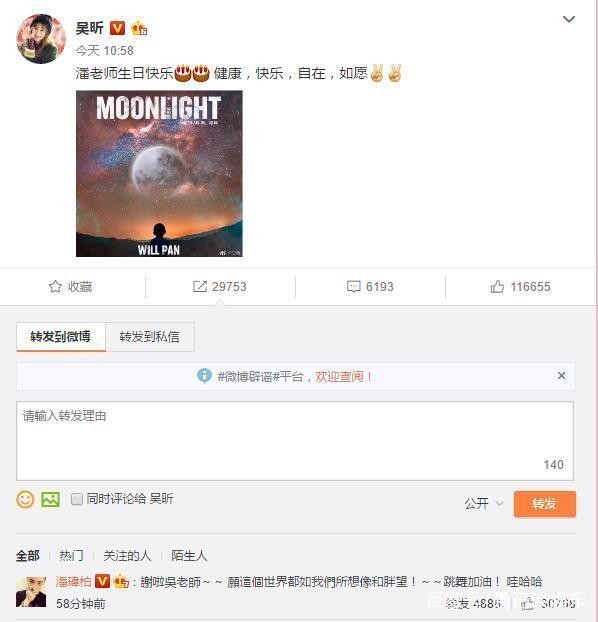This screenshot has width=598, height=622.
Task: Open the 欢迎查阅 link
Action: point(344,376)
